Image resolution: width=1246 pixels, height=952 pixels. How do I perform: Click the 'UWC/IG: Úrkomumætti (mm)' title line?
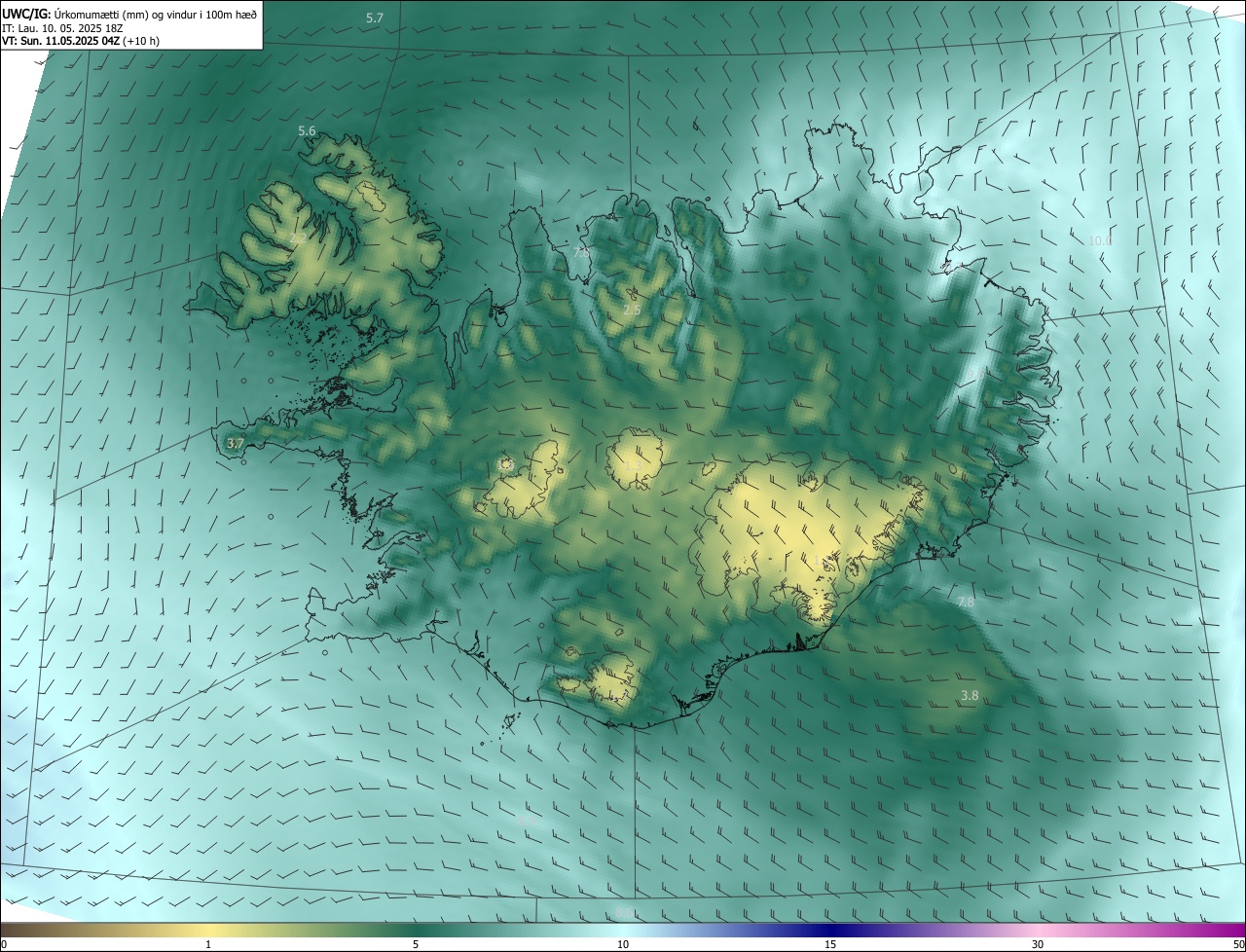coord(130,14)
